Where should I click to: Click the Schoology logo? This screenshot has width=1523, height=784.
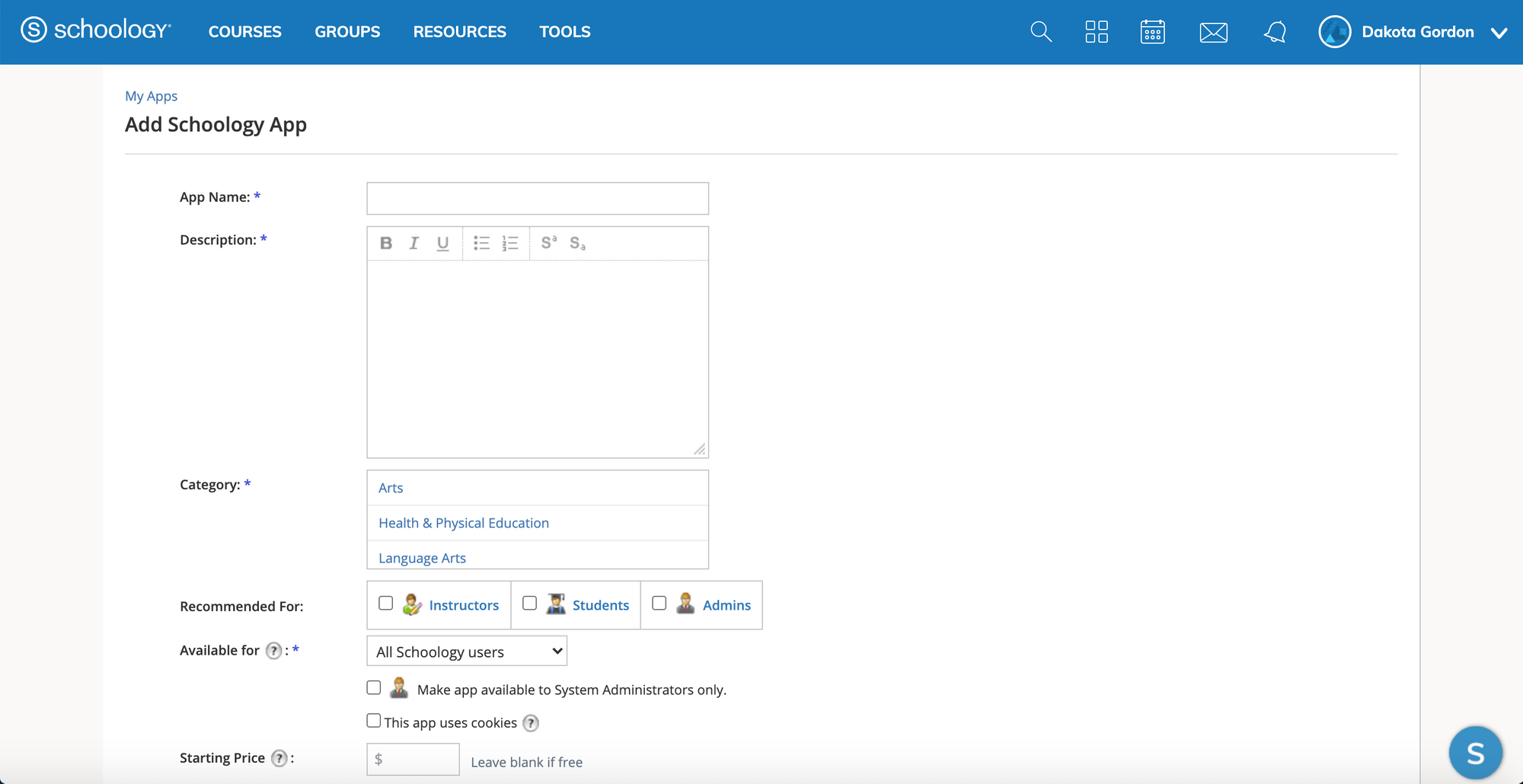click(96, 30)
